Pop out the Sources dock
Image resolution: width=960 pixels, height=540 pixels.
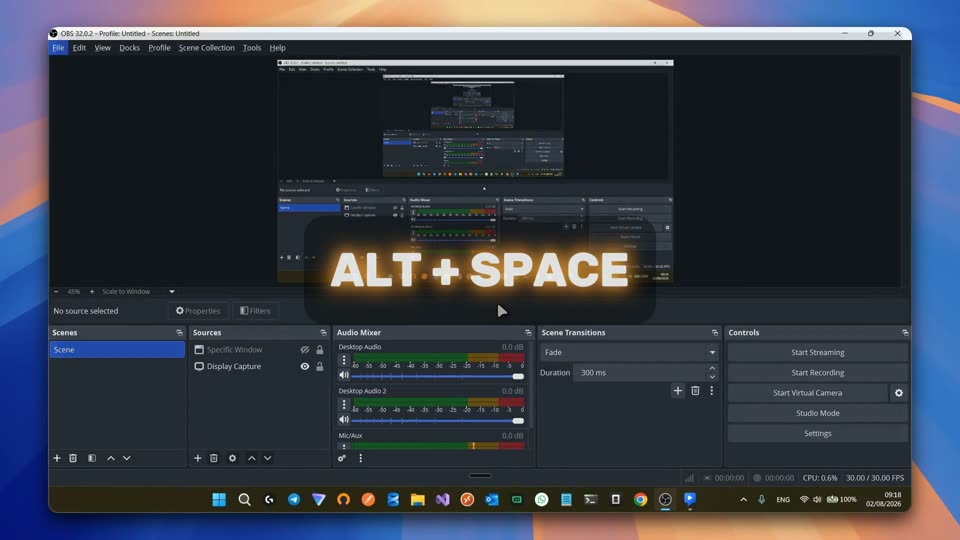click(323, 332)
